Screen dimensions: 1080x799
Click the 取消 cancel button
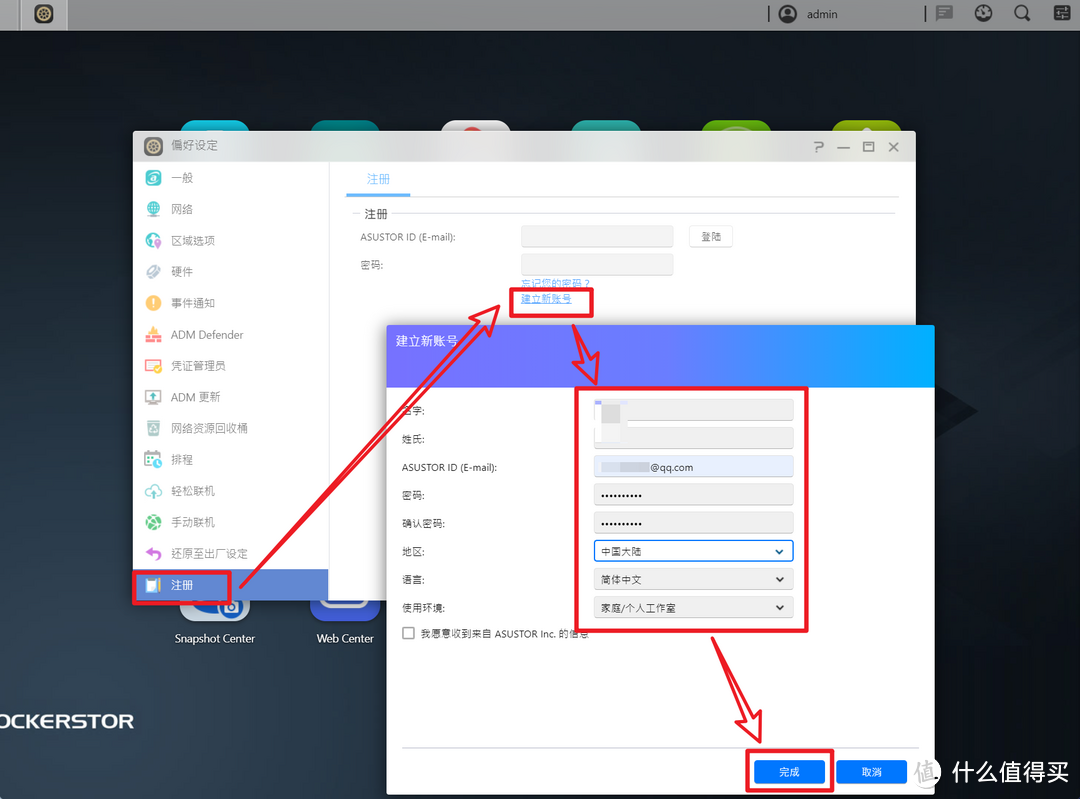(x=871, y=772)
